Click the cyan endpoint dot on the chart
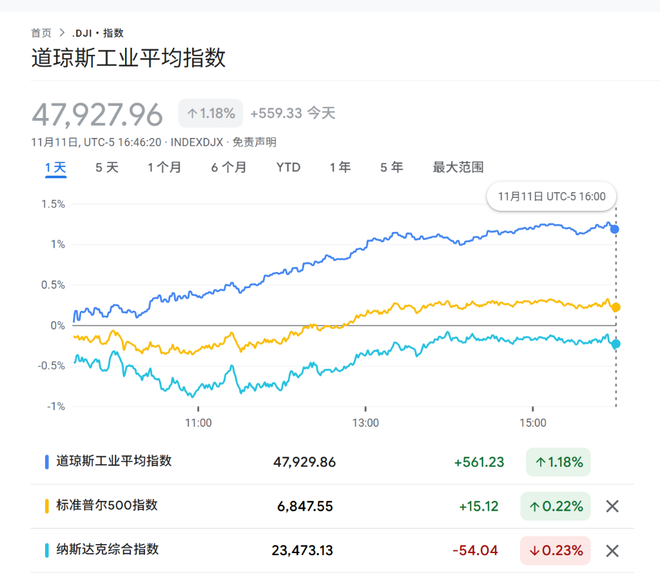Image resolution: width=660 pixels, height=575 pixels. [615, 344]
